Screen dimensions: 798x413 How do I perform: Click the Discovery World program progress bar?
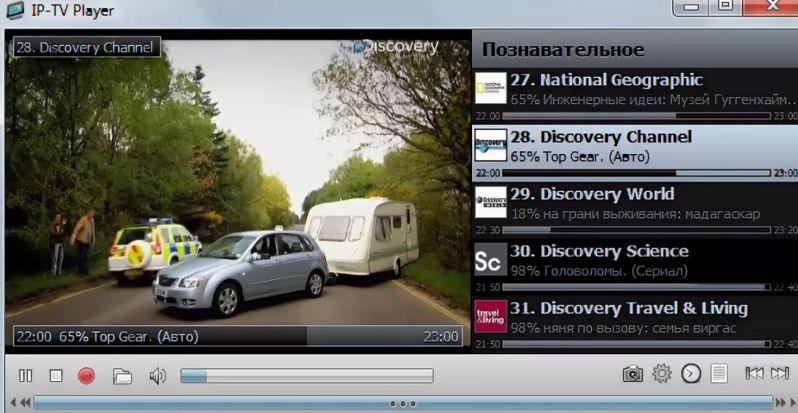(x=636, y=230)
